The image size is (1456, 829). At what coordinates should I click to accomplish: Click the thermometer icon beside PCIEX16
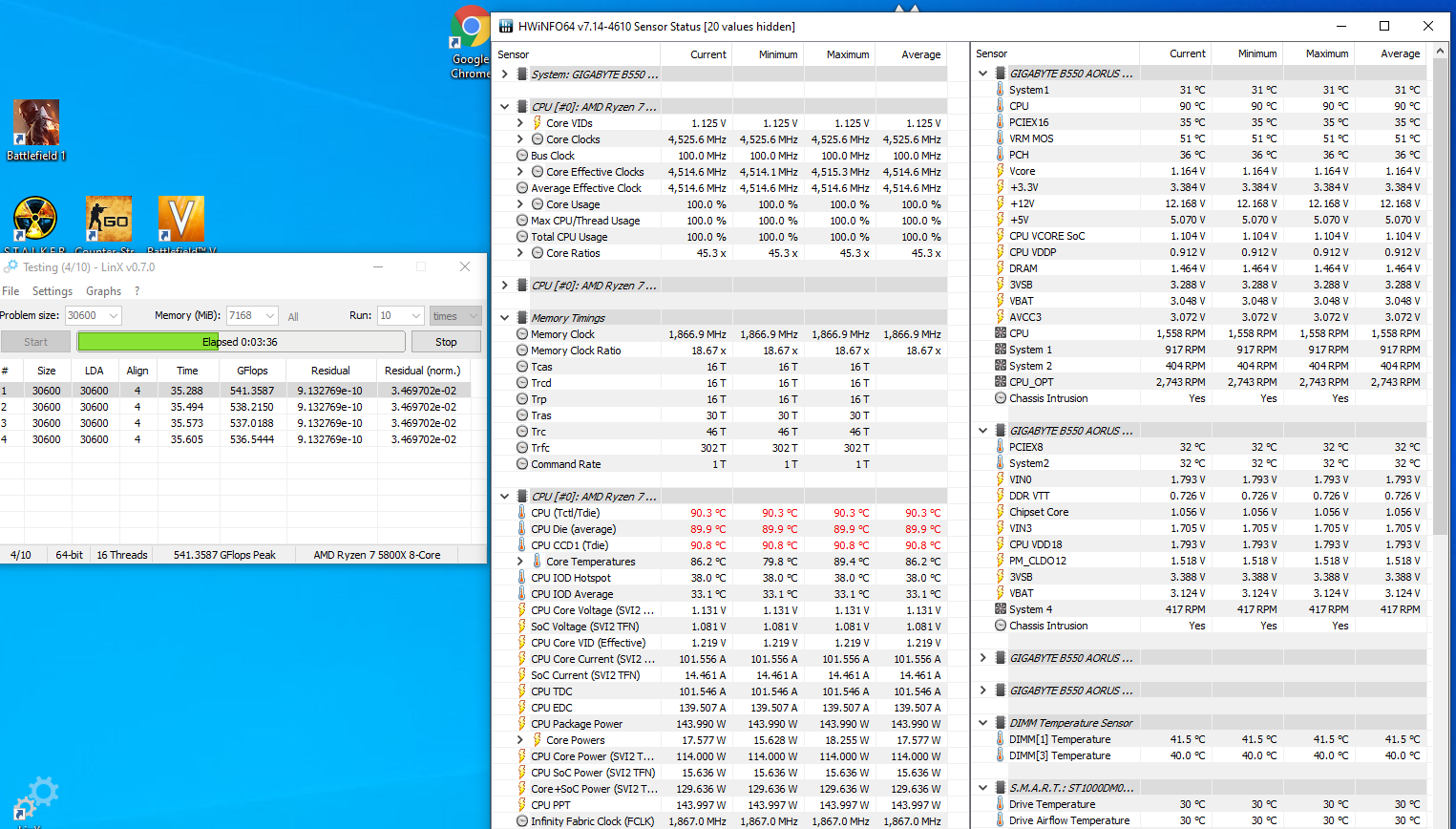pos(1000,122)
